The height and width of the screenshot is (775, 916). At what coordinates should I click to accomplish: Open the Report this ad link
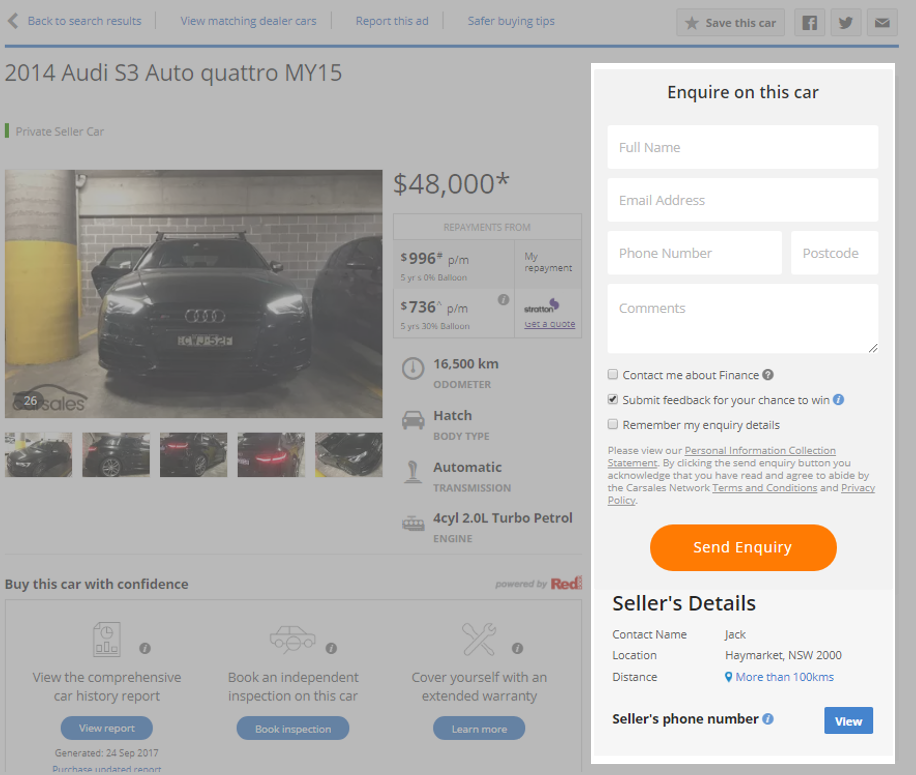(392, 21)
